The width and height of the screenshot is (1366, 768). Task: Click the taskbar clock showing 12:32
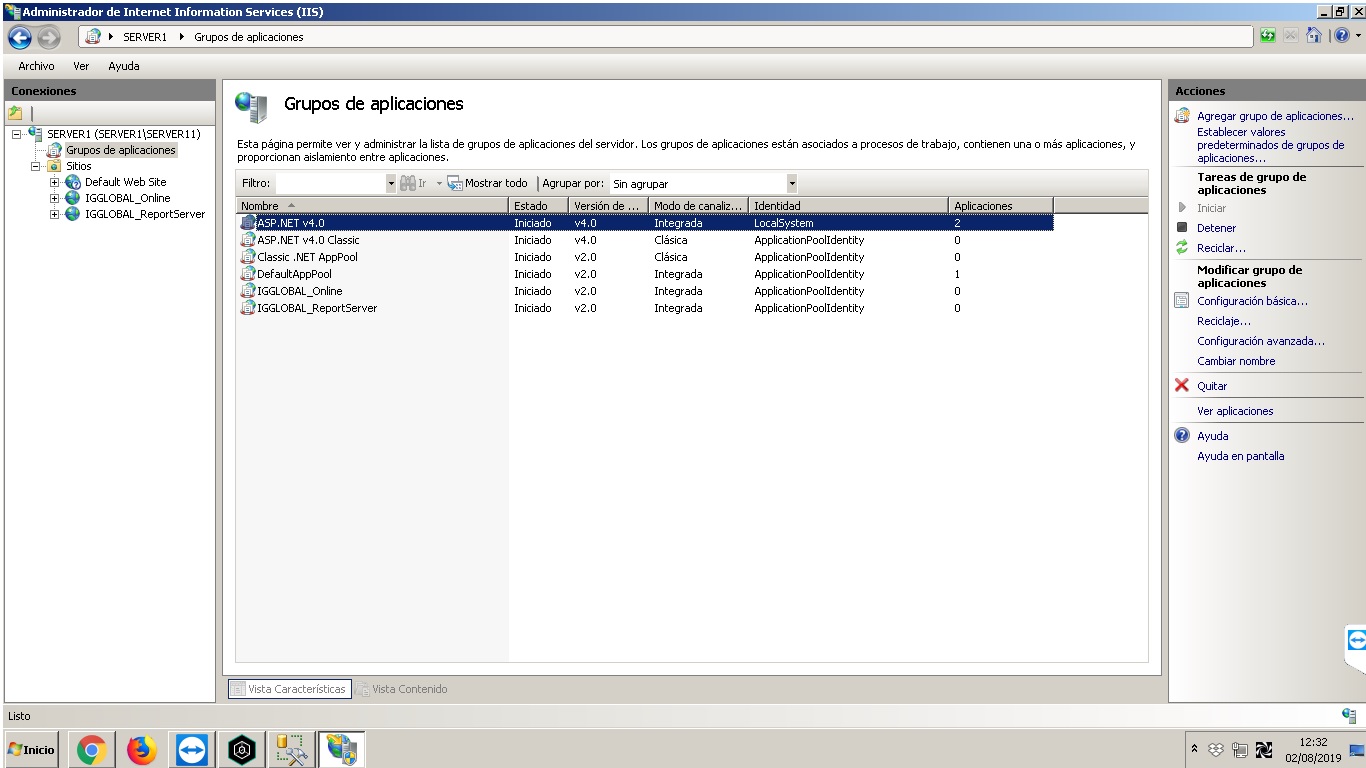point(1313,742)
